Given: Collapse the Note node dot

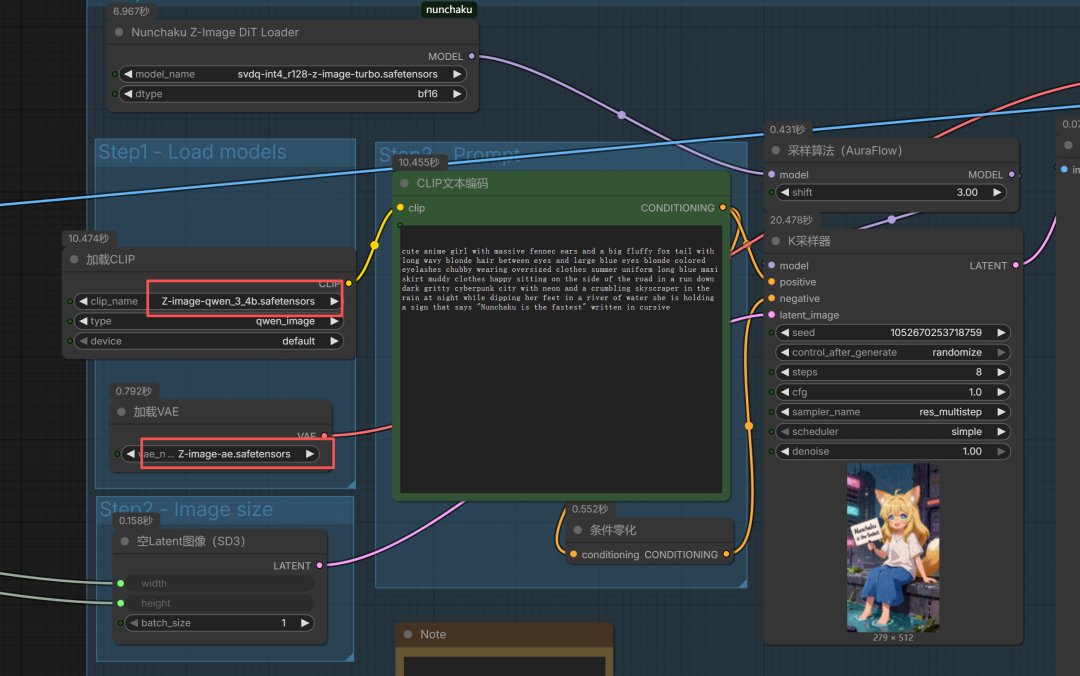Looking at the screenshot, I should coord(408,635).
